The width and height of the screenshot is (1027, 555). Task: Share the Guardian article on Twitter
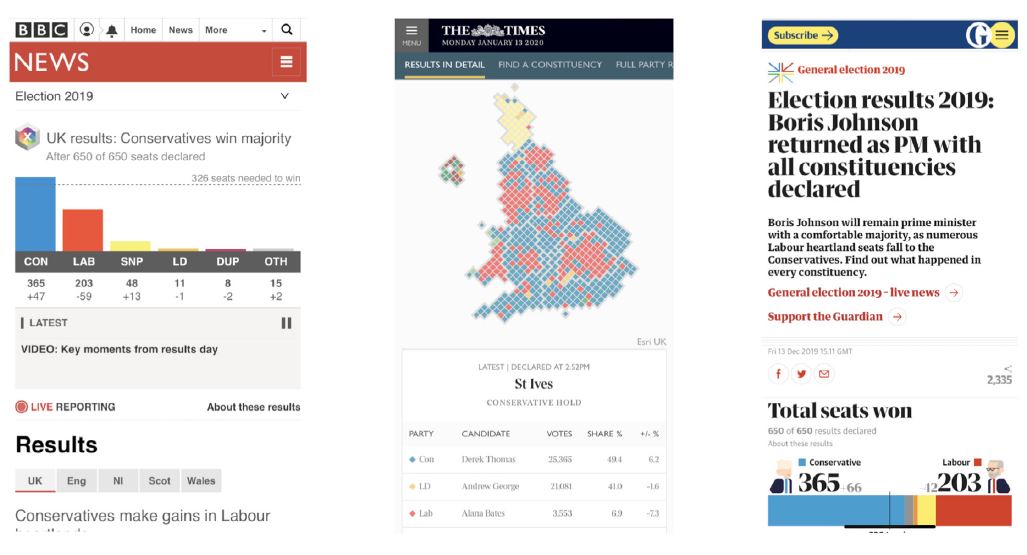pyautogui.click(x=801, y=374)
